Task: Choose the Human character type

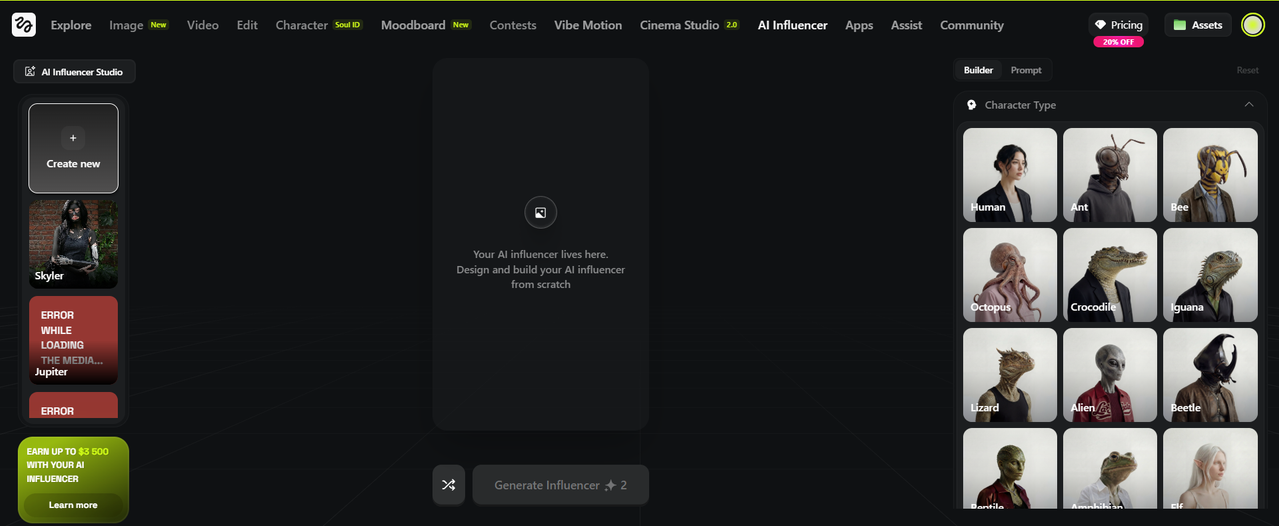Action: point(1010,175)
